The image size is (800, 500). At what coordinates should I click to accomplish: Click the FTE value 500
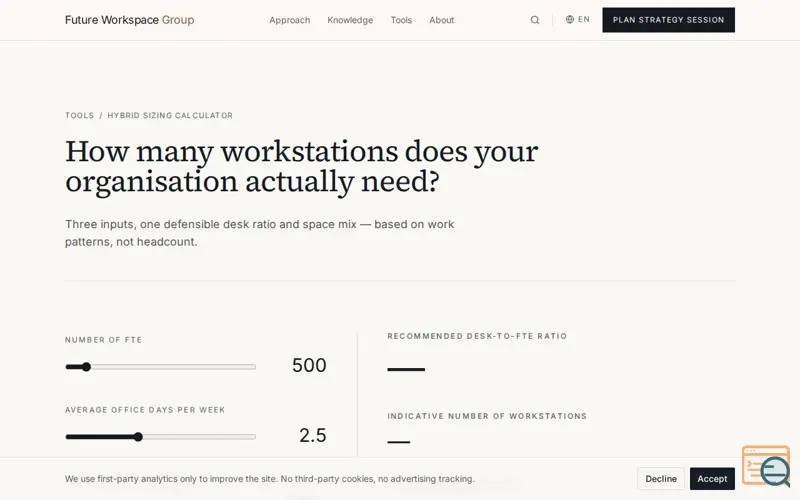309,365
